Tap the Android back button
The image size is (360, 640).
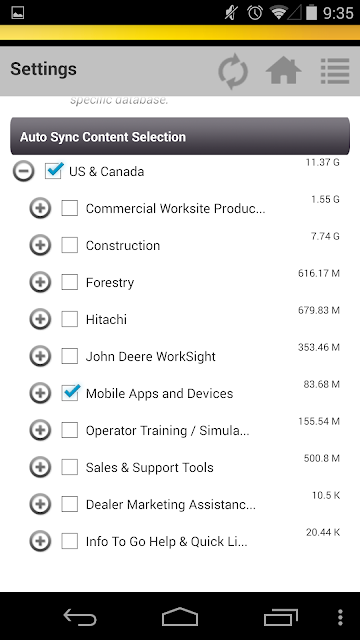[x=80, y=617]
